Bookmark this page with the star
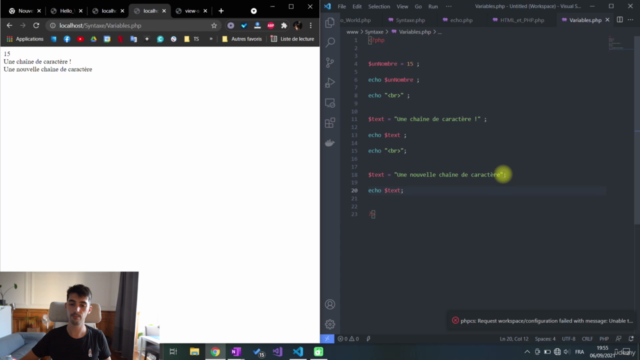Image resolution: width=640 pixels, height=360 pixels. pos(214,25)
